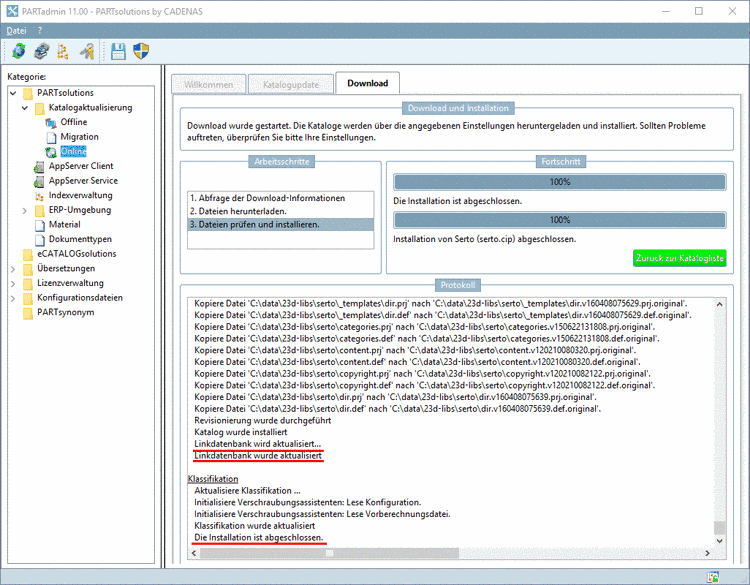
Task: Click the upper 100% progress bar
Action: point(560,182)
